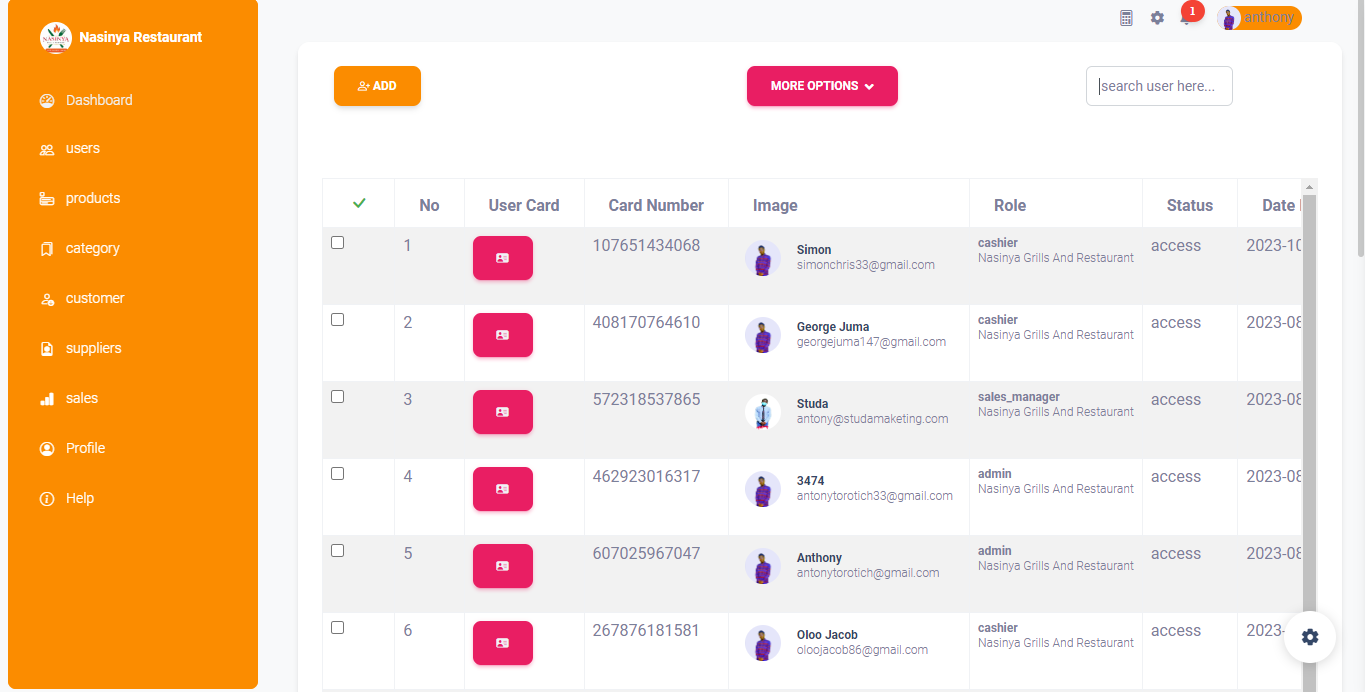The height and width of the screenshot is (692, 1365).
Task: Go to products in sidebar
Action: tap(92, 198)
